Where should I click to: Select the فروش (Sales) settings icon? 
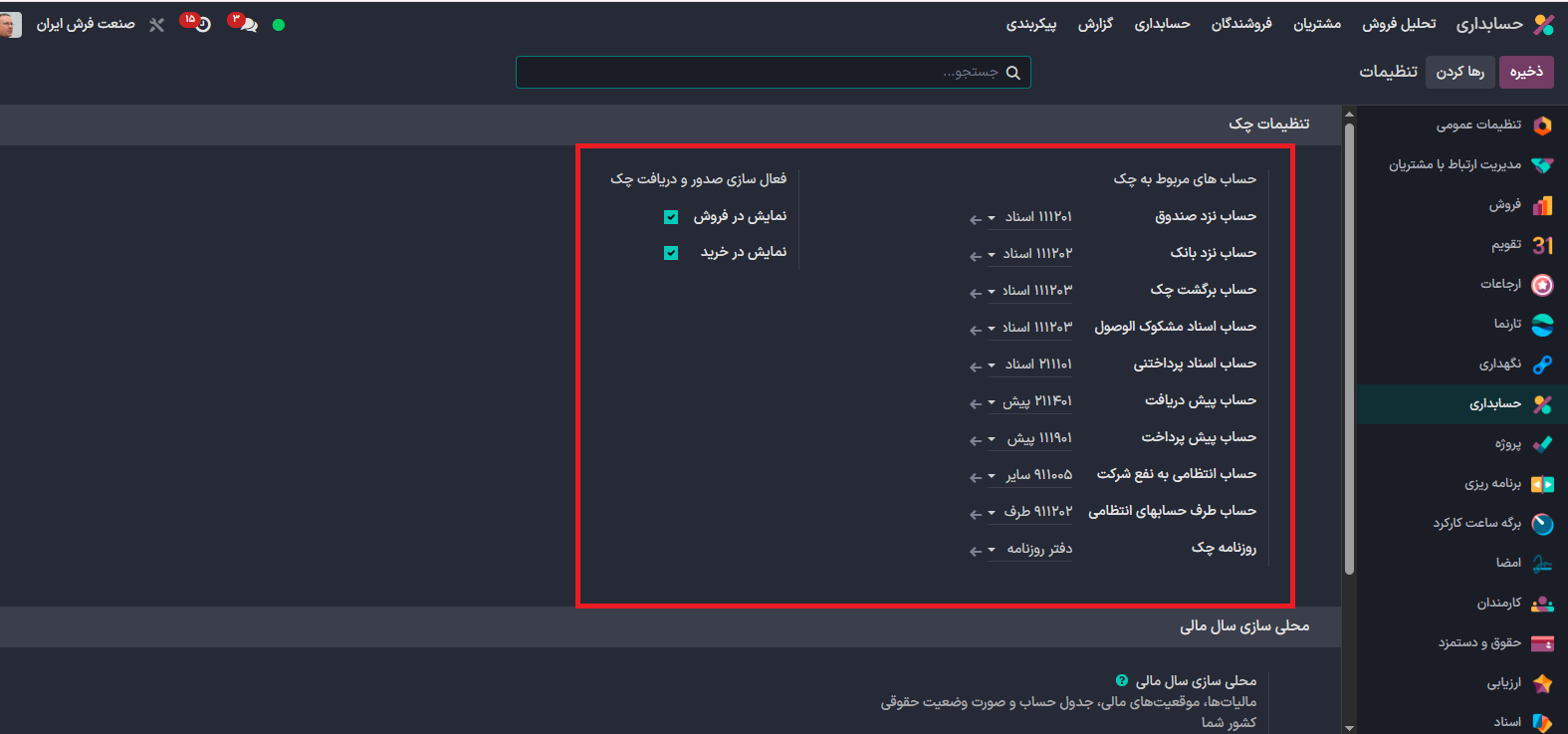click(1542, 205)
